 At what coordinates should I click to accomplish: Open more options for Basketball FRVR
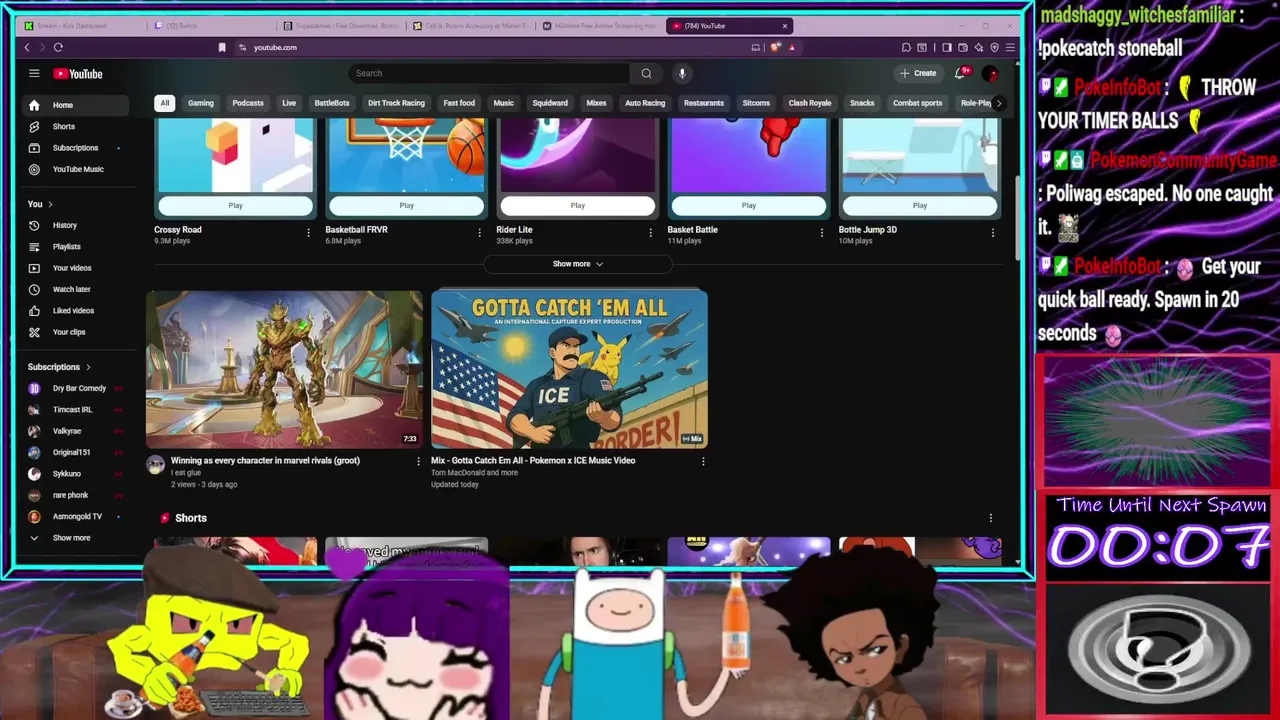[x=479, y=232]
